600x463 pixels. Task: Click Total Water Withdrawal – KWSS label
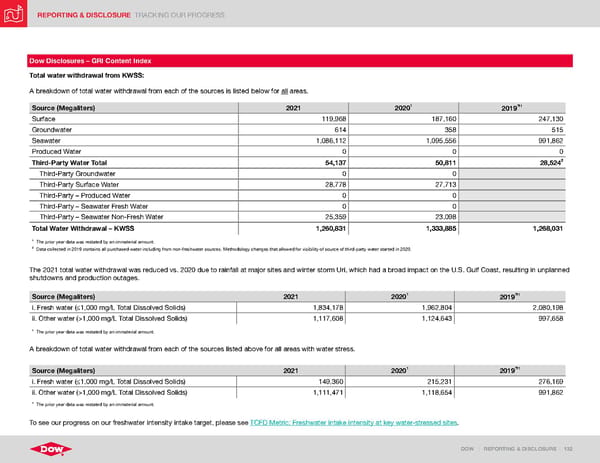pyautogui.click(x=83, y=228)
